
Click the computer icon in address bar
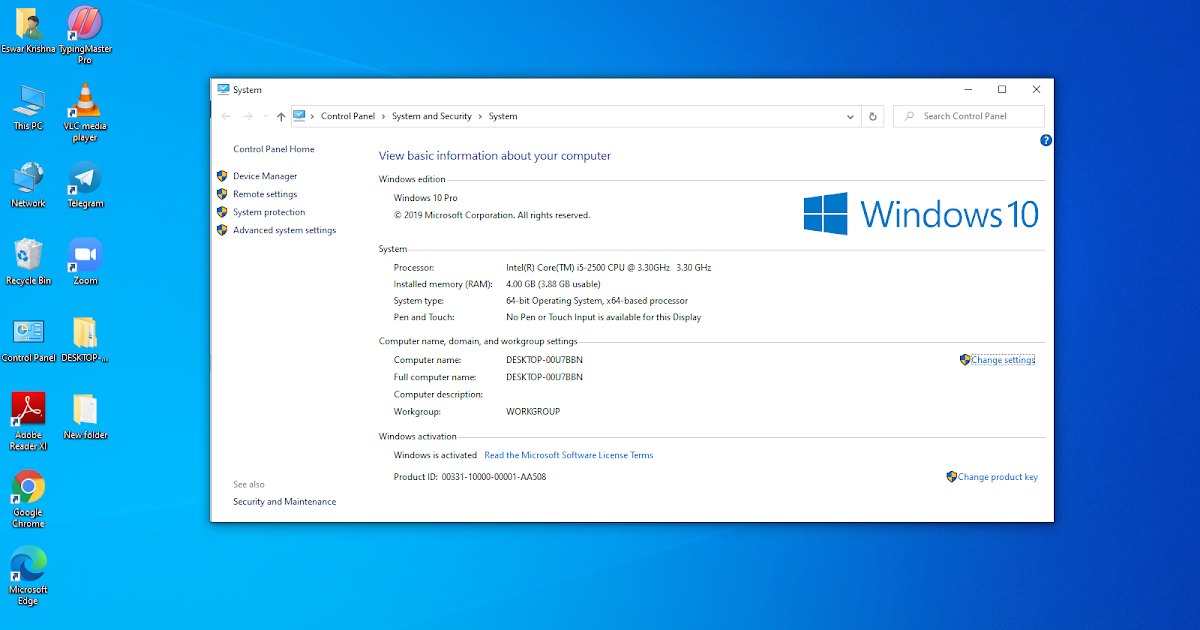[299, 116]
